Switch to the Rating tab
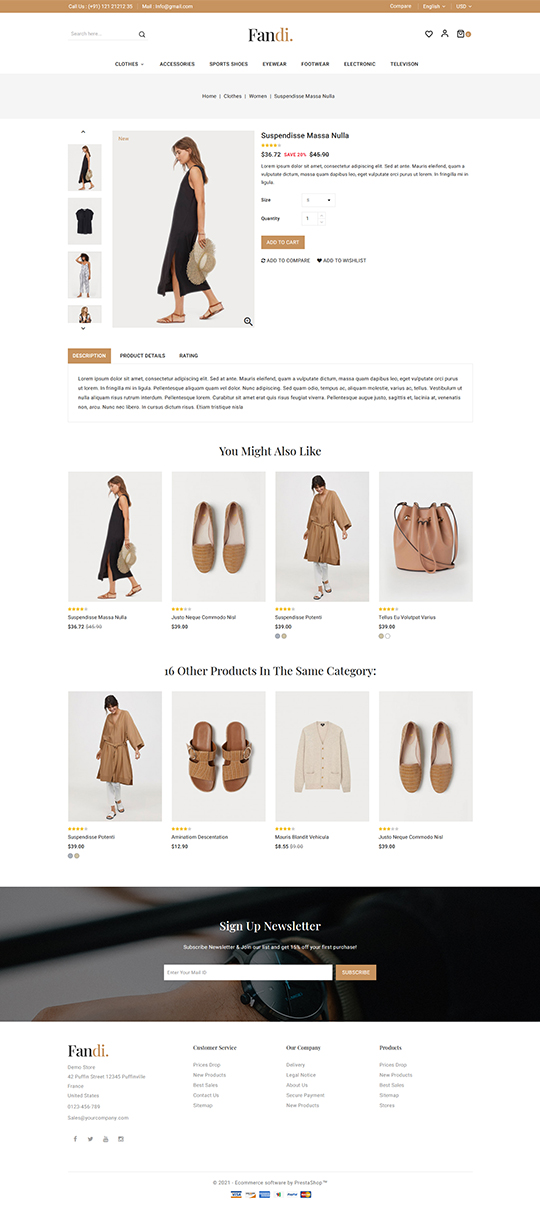 click(188, 356)
